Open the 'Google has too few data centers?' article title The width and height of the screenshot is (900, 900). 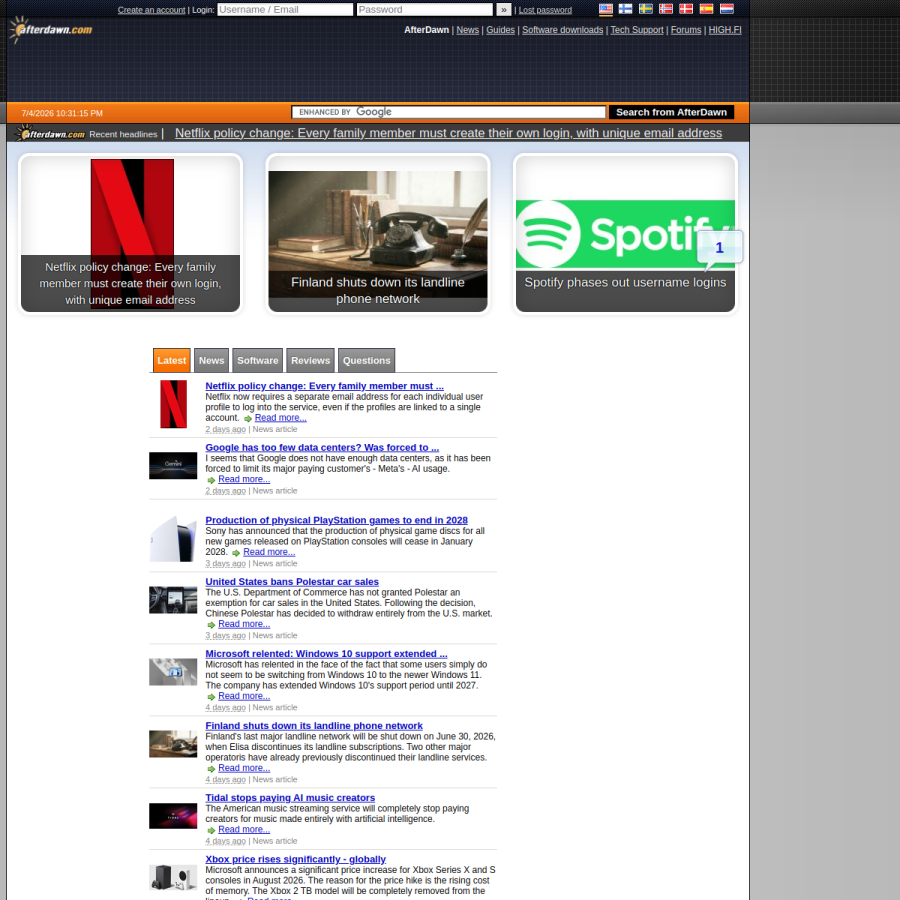point(322,448)
